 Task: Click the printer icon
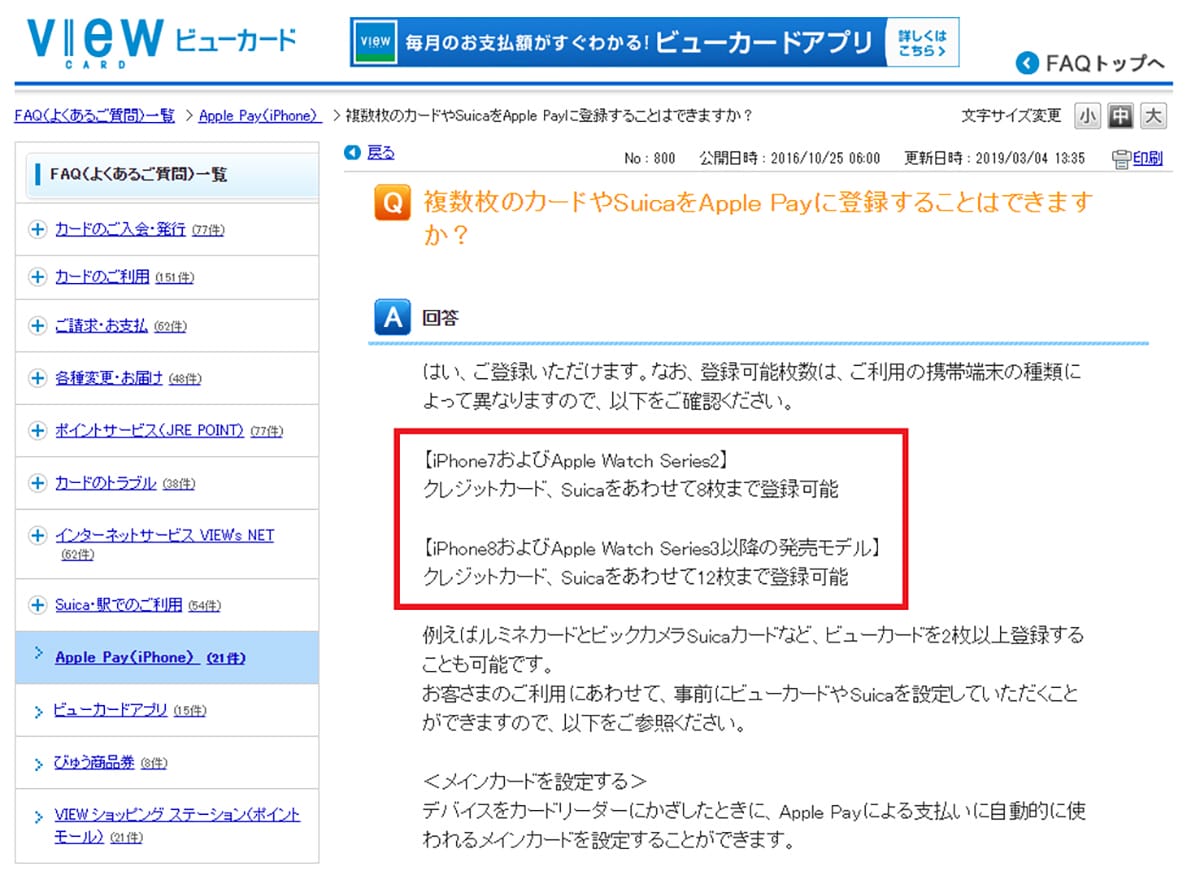point(1121,158)
